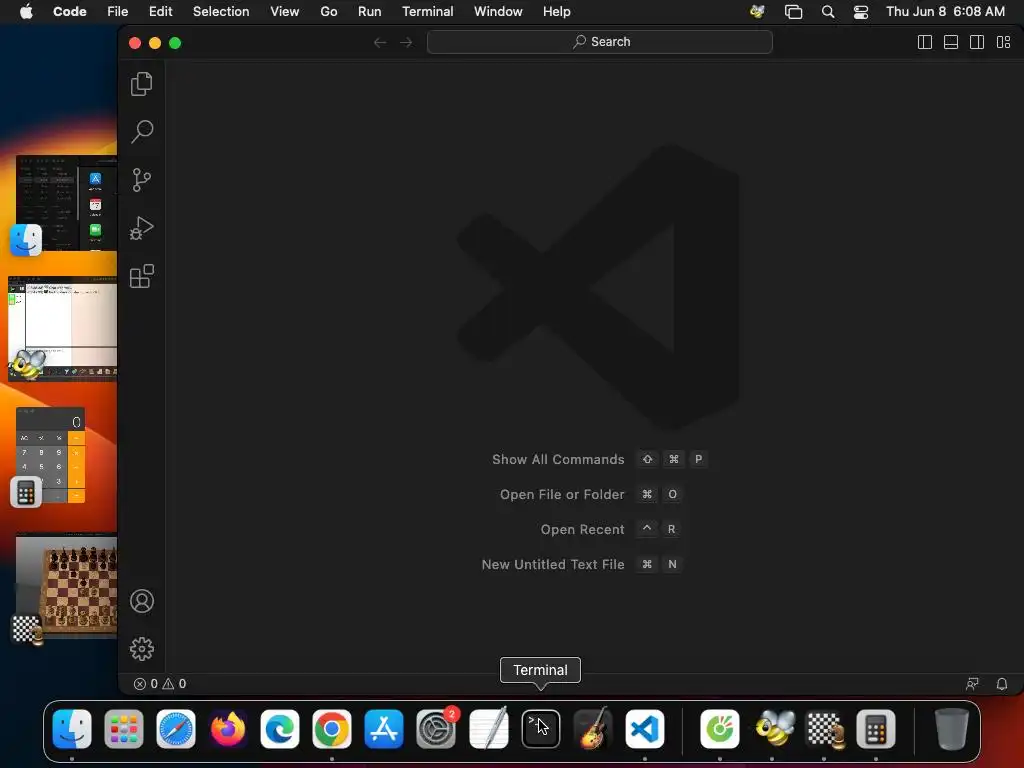Open the View menu
This screenshot has width=1024, height=768.
click(x=285, y=12)
